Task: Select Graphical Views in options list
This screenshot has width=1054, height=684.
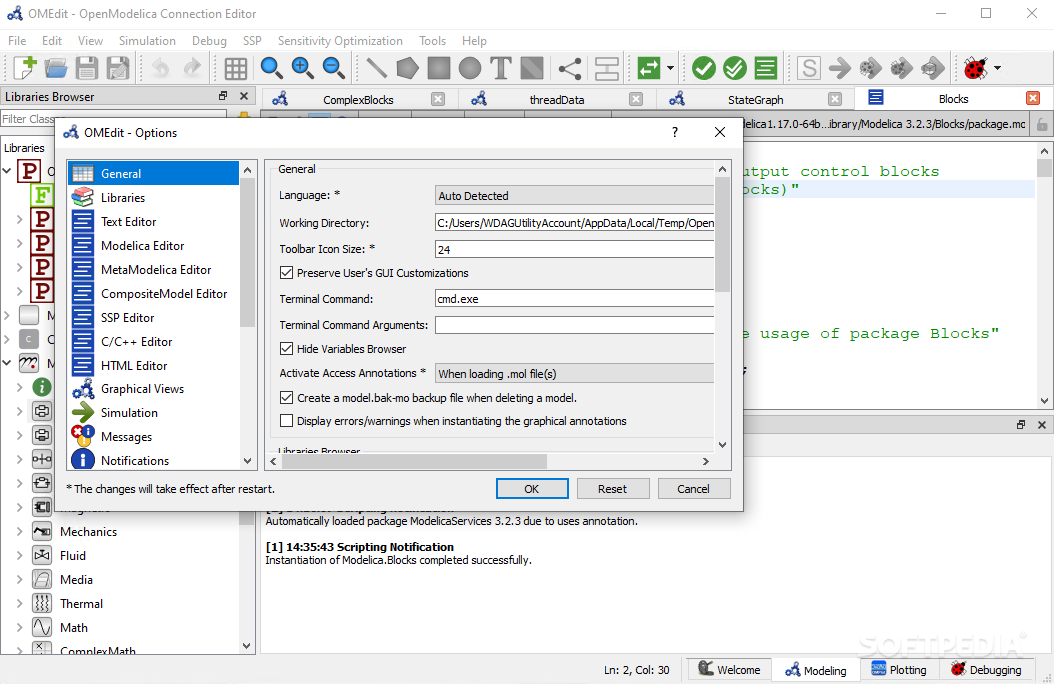Action: [153, 388]
